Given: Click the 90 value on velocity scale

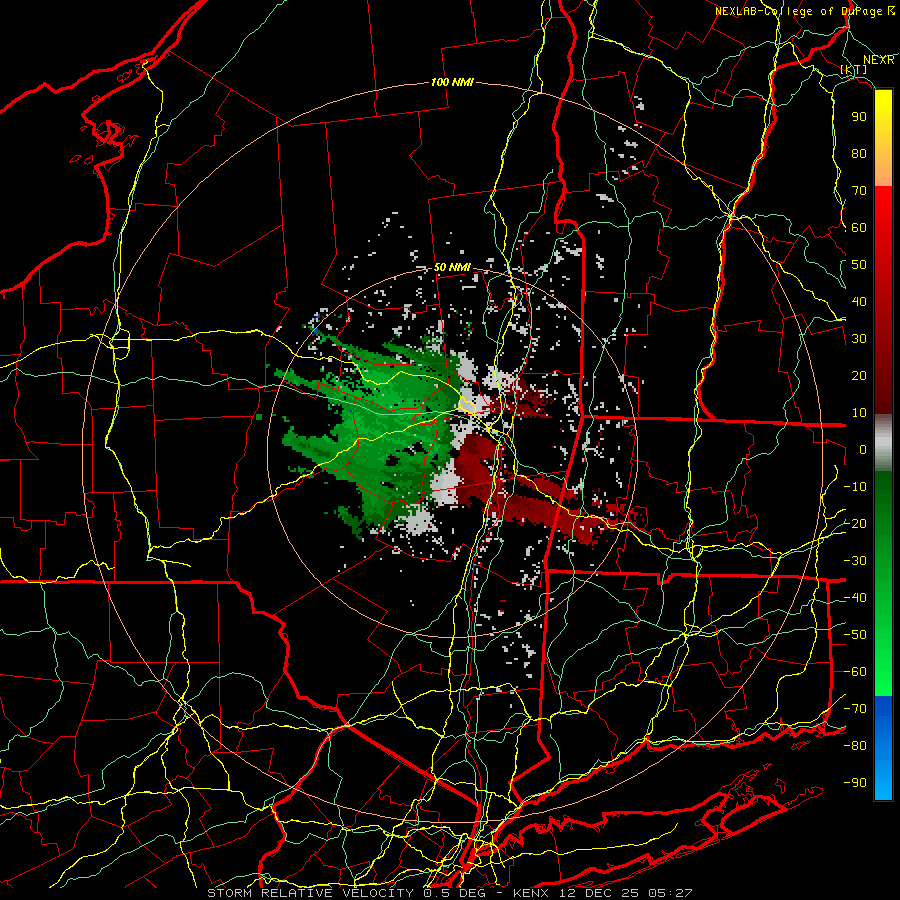Looking at the screenshot, I should (859, 117).
